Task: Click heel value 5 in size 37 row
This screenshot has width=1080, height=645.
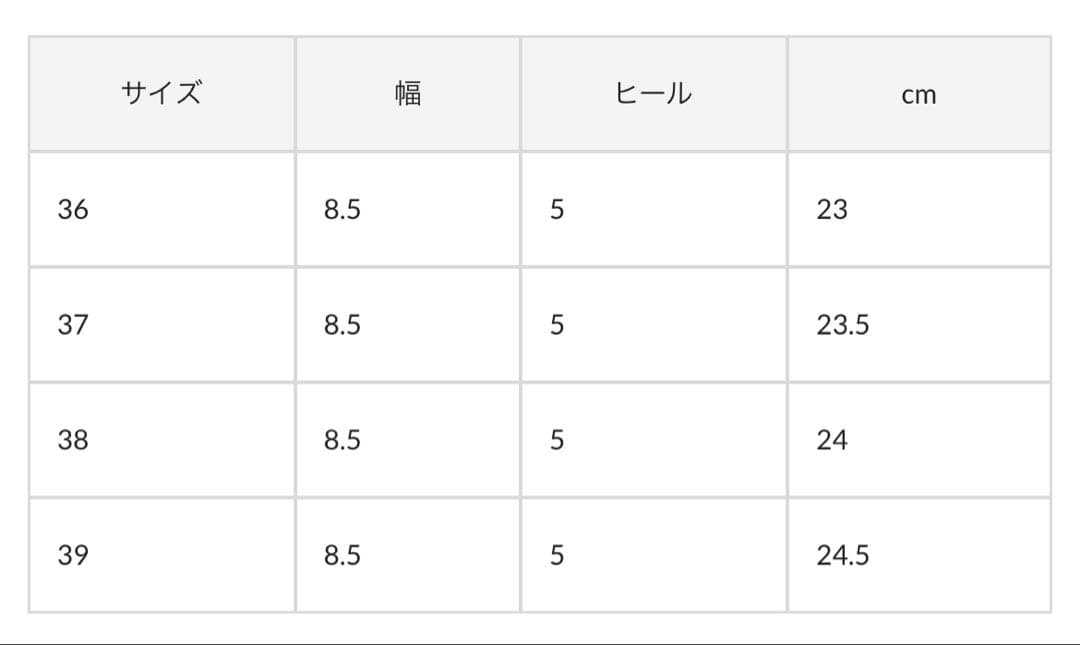Action: click(557, 325)
